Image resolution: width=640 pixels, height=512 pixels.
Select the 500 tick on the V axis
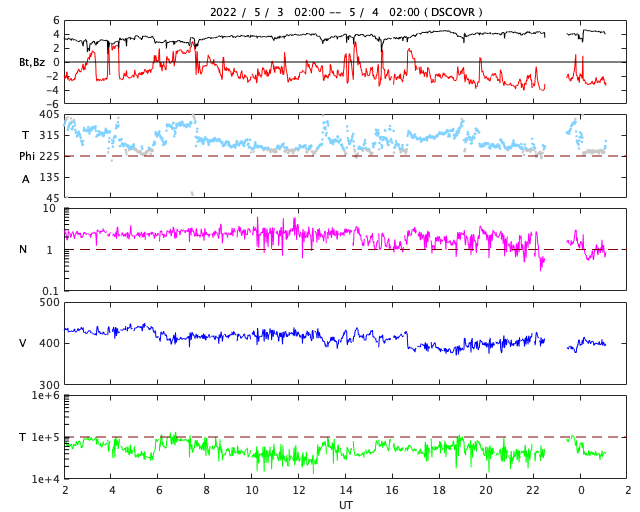click(49, 303)
